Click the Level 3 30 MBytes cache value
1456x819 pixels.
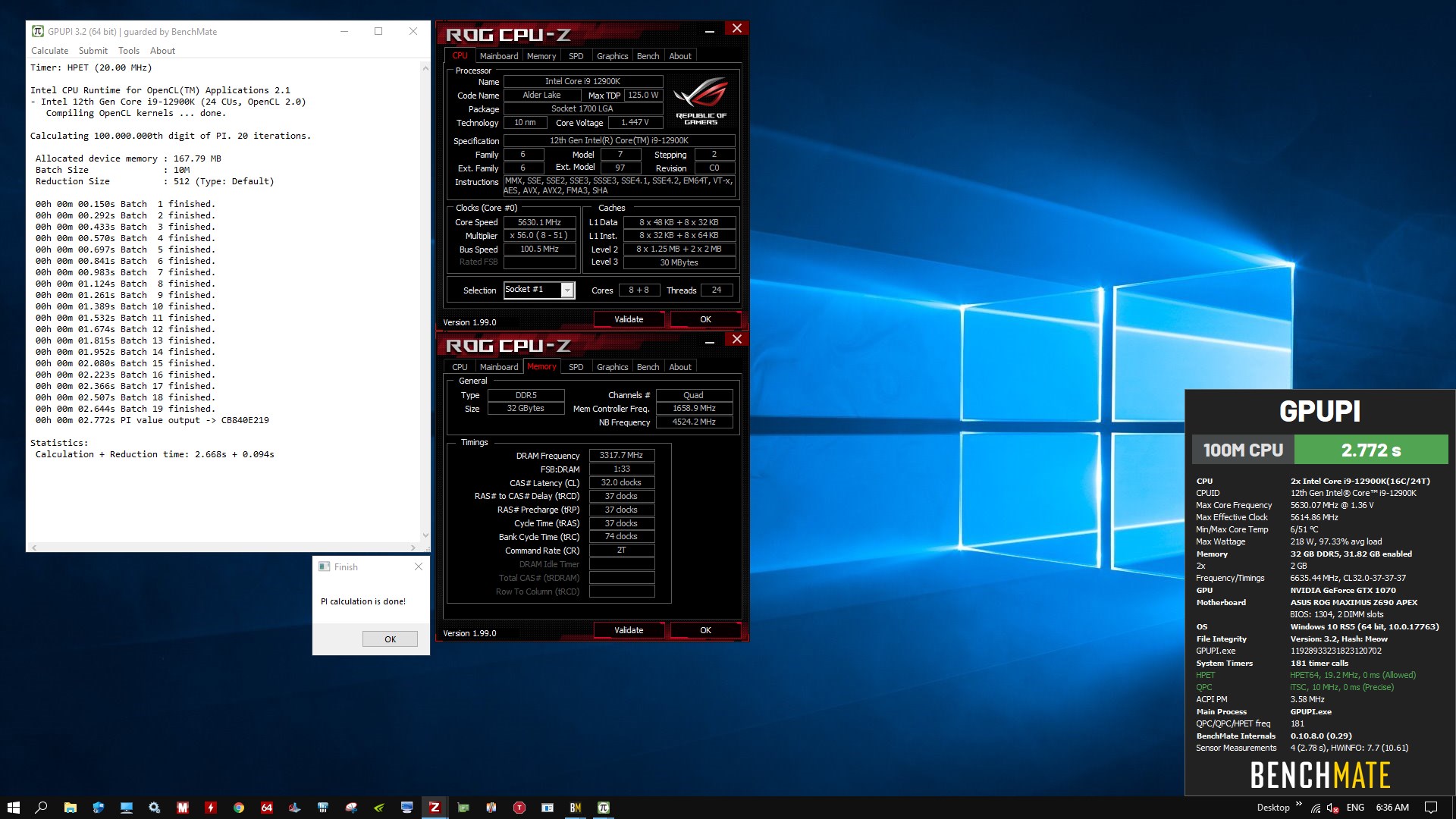pyautogui.click(x=679, y=262)
